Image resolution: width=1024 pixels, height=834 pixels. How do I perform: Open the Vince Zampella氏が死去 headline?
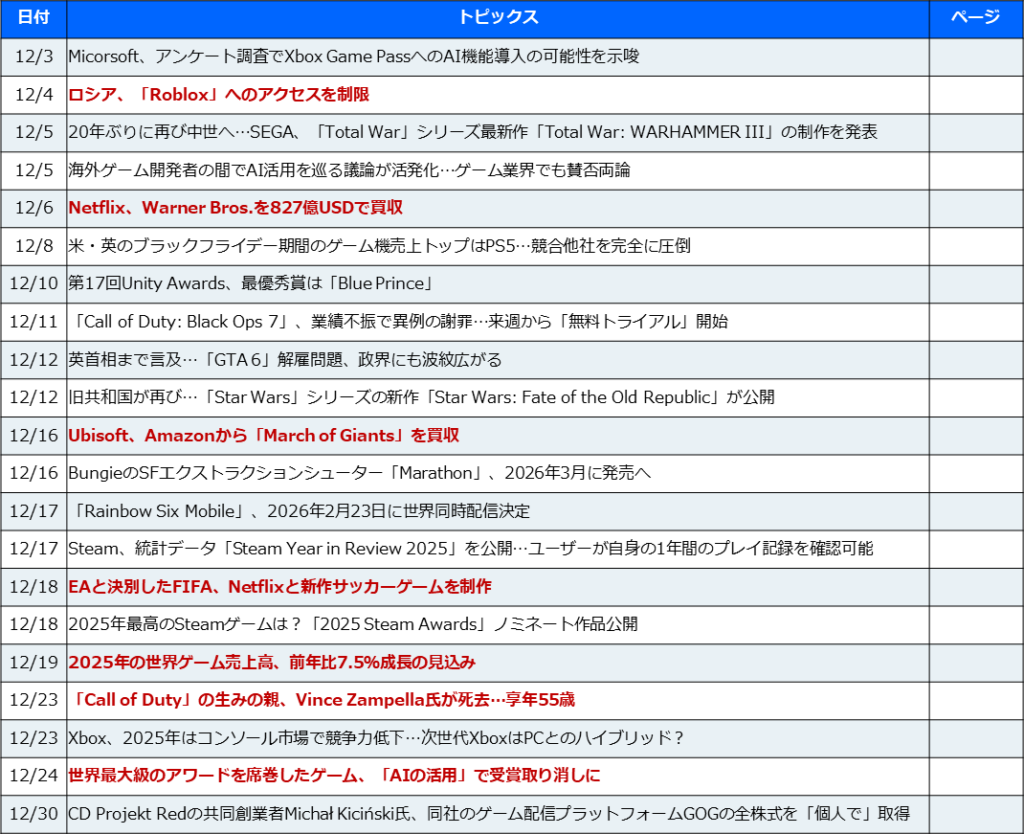[321, 700]
